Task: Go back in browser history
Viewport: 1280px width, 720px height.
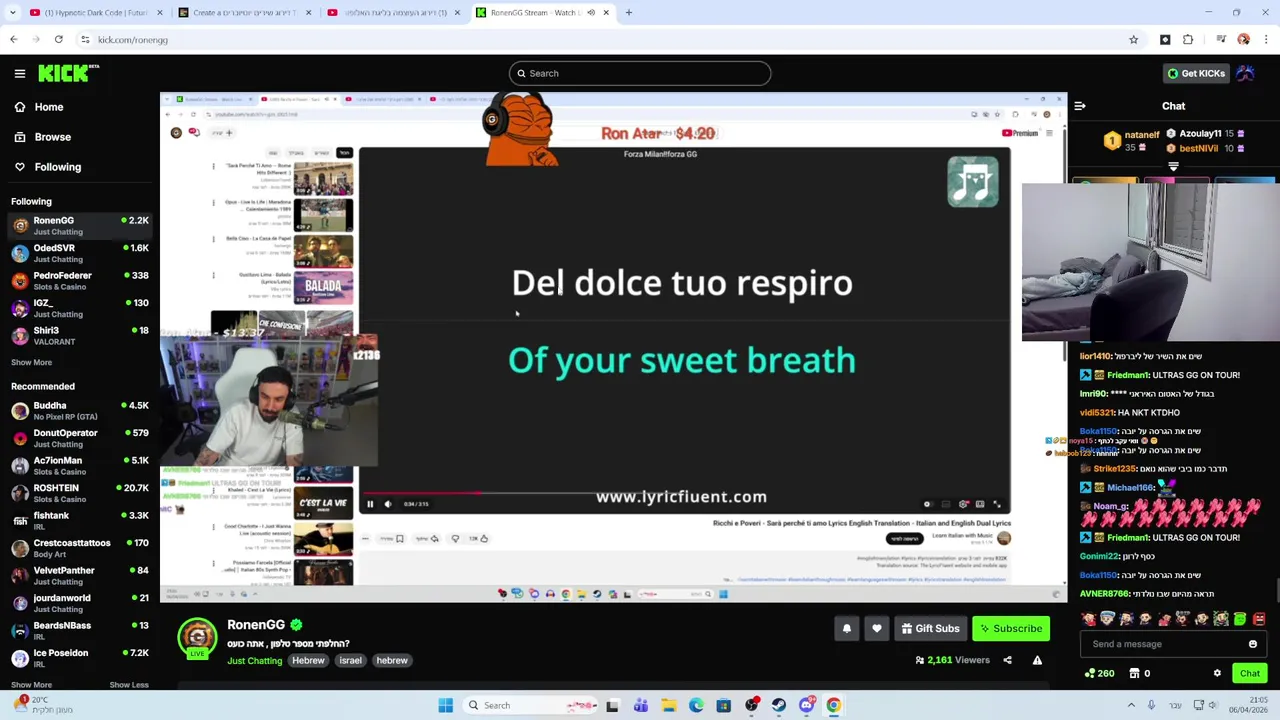Action: pos(13,40)
